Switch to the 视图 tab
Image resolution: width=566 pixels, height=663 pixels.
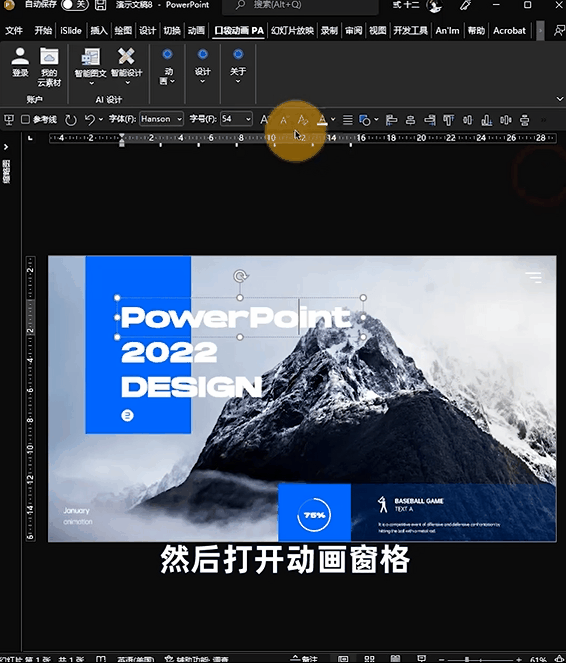coord(377,30)
